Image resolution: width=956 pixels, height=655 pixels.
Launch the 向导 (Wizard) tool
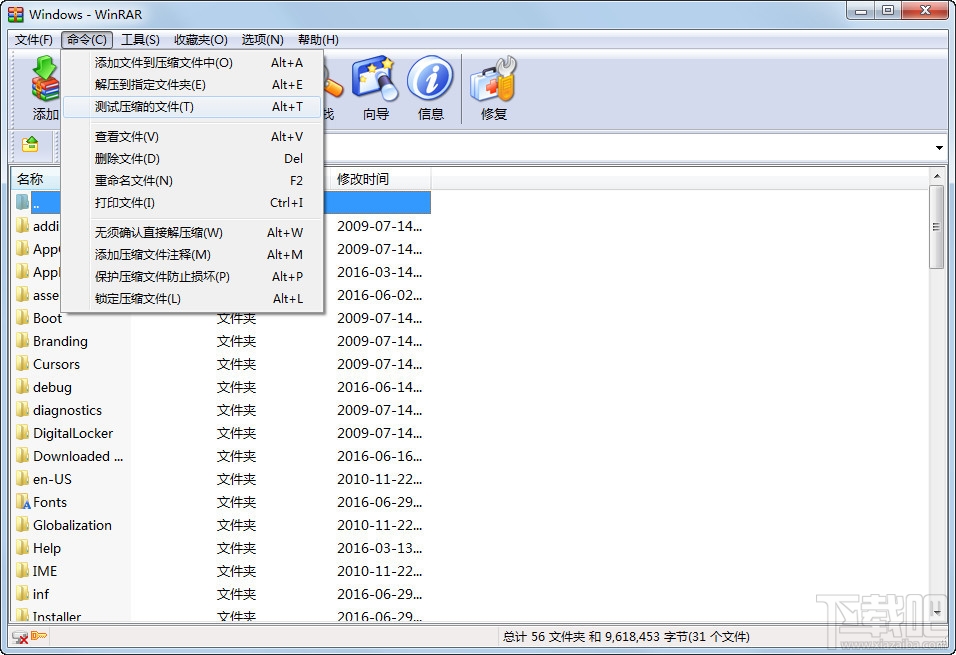click(376, 88)
